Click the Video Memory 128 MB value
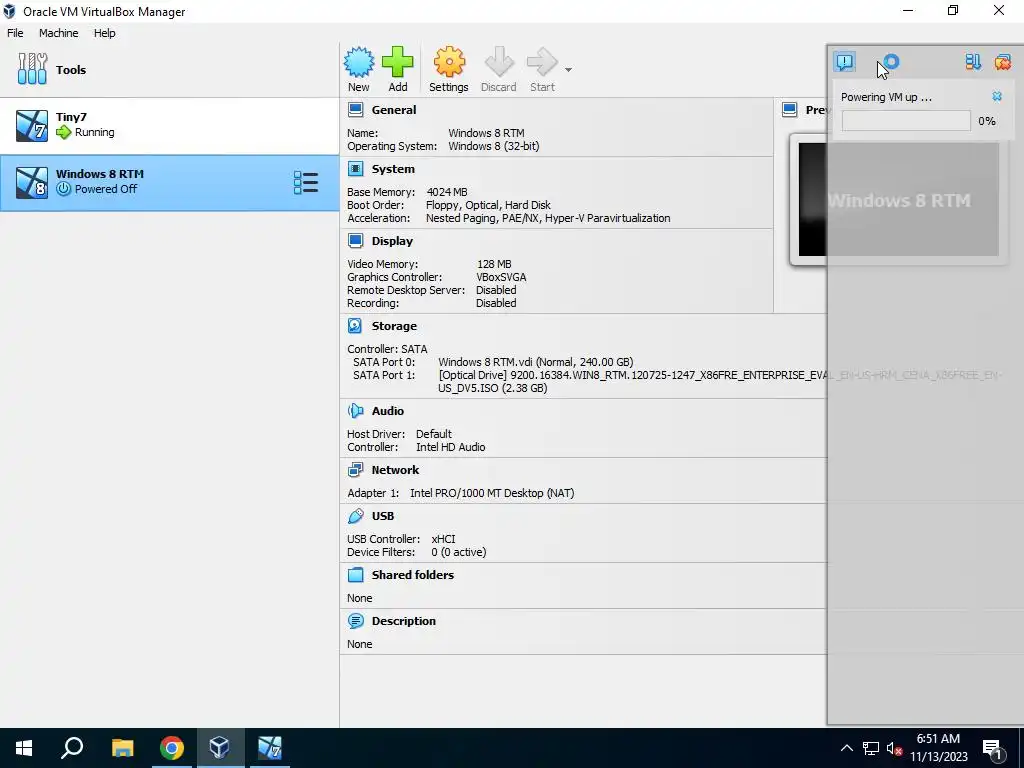1024x768 pixels. 494,264
